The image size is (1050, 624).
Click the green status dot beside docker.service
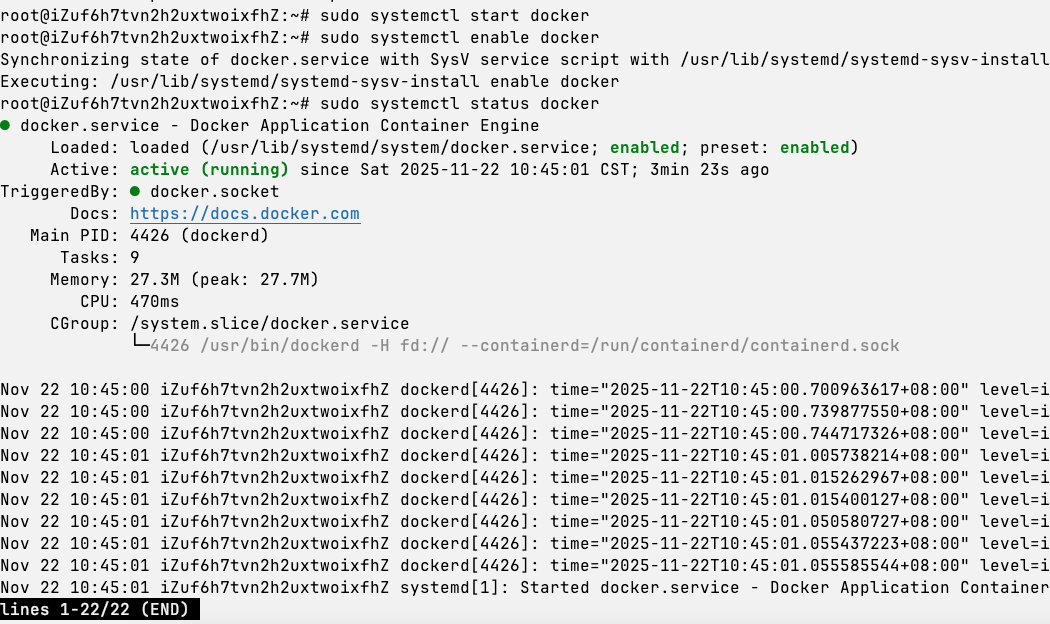6,126
